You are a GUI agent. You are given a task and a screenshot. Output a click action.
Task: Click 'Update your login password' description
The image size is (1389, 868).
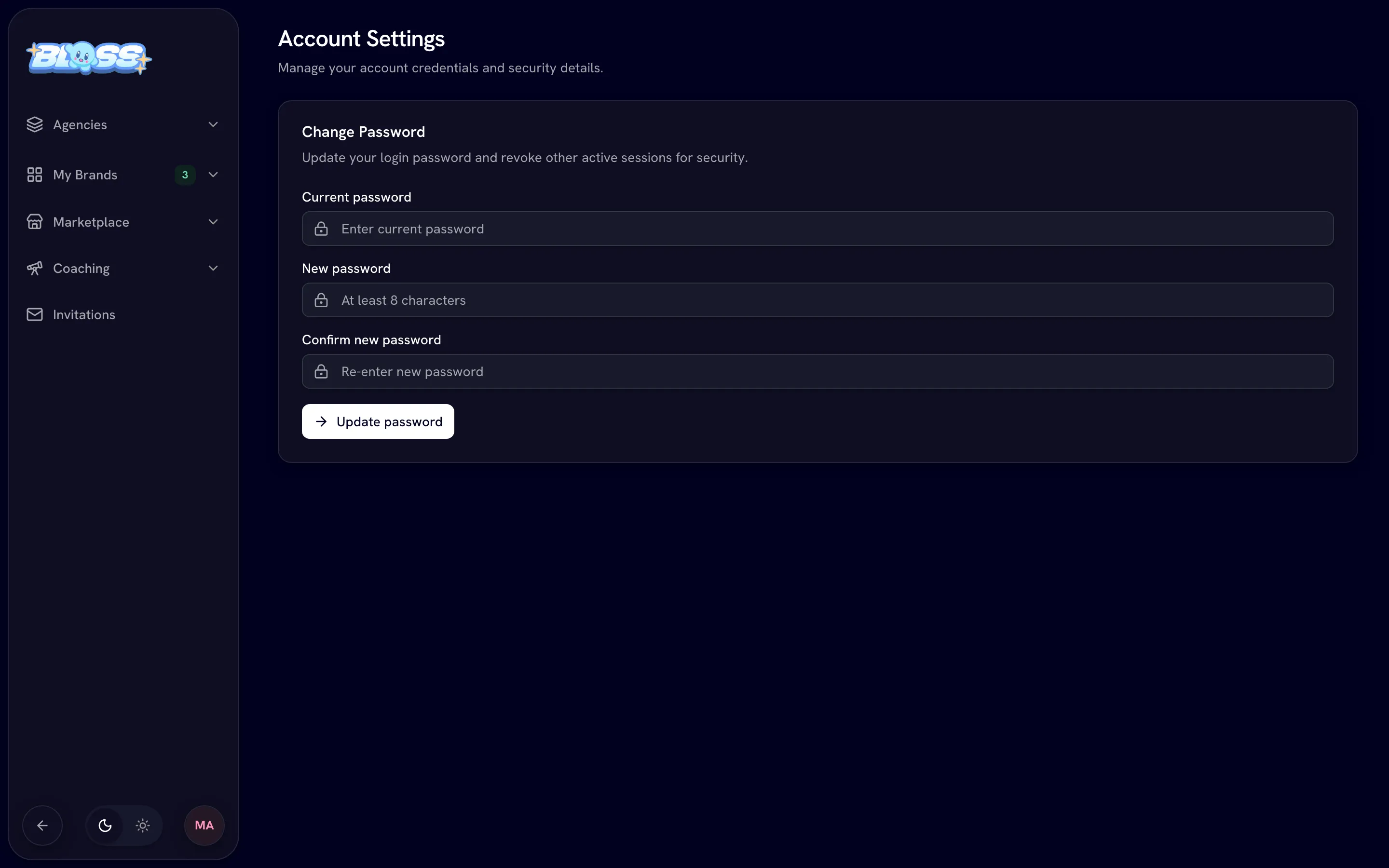525,157
